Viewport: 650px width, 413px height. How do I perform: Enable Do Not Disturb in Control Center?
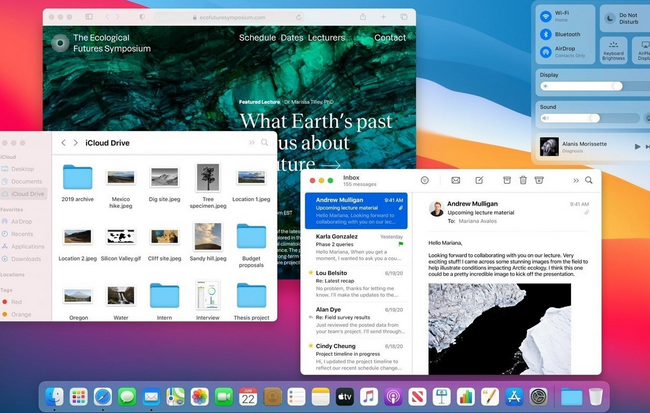pos(610,18)
